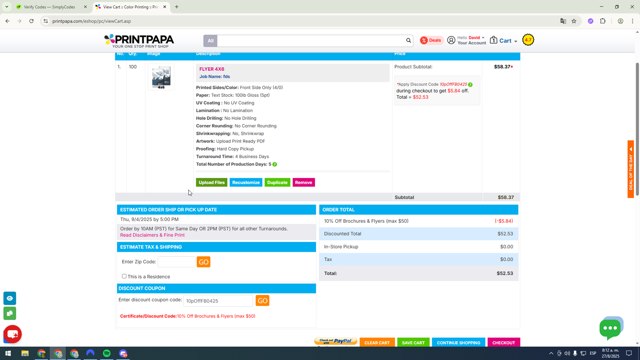Click the Upload Files button

211,182
